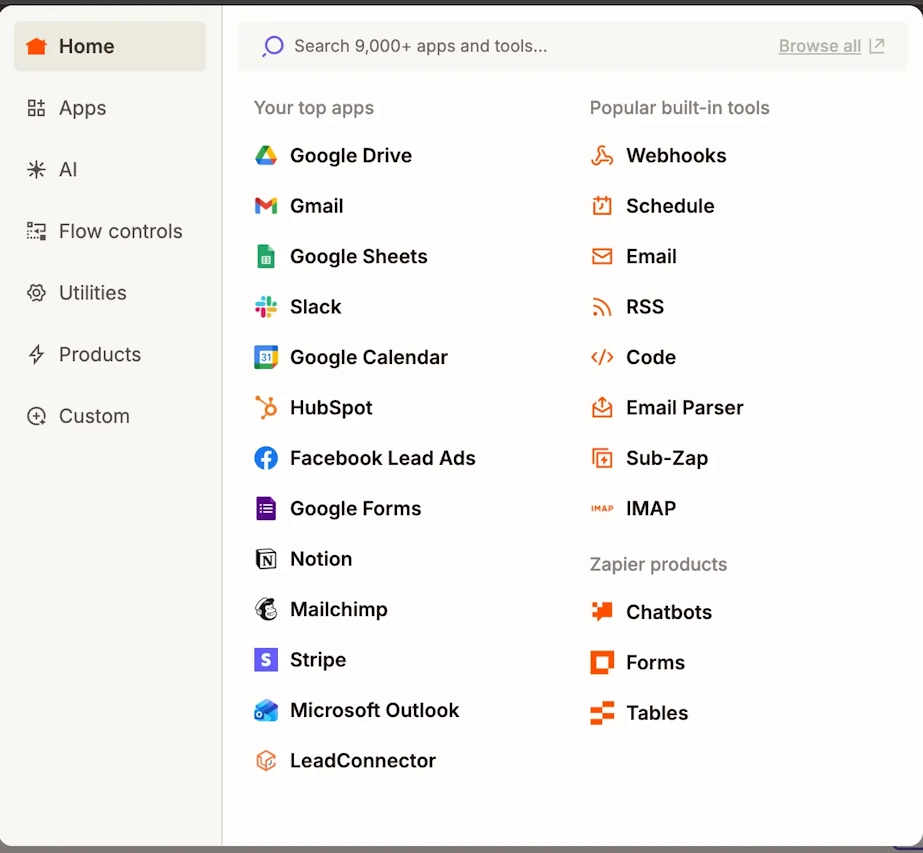923x853 pixels.
Task: Select Google Sheets label
Action: [358, 257]
